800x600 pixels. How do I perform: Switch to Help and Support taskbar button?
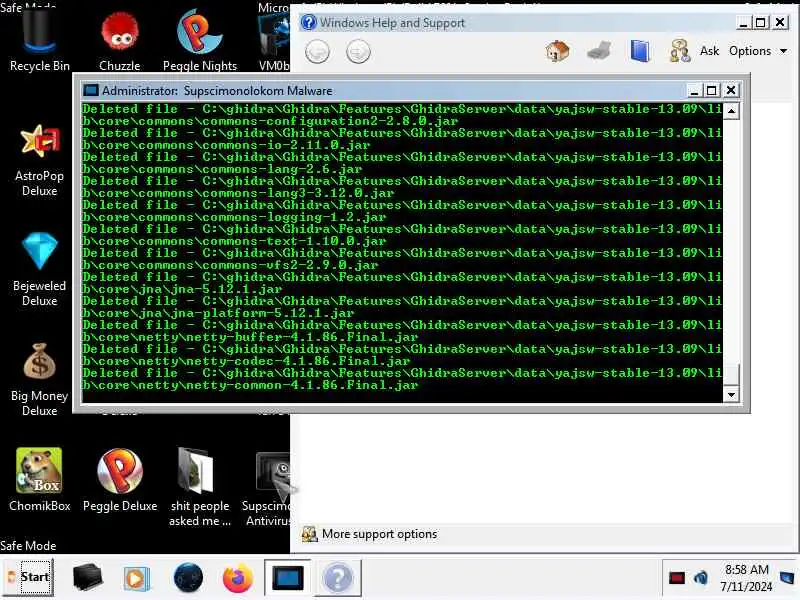(x=338, y=578)
